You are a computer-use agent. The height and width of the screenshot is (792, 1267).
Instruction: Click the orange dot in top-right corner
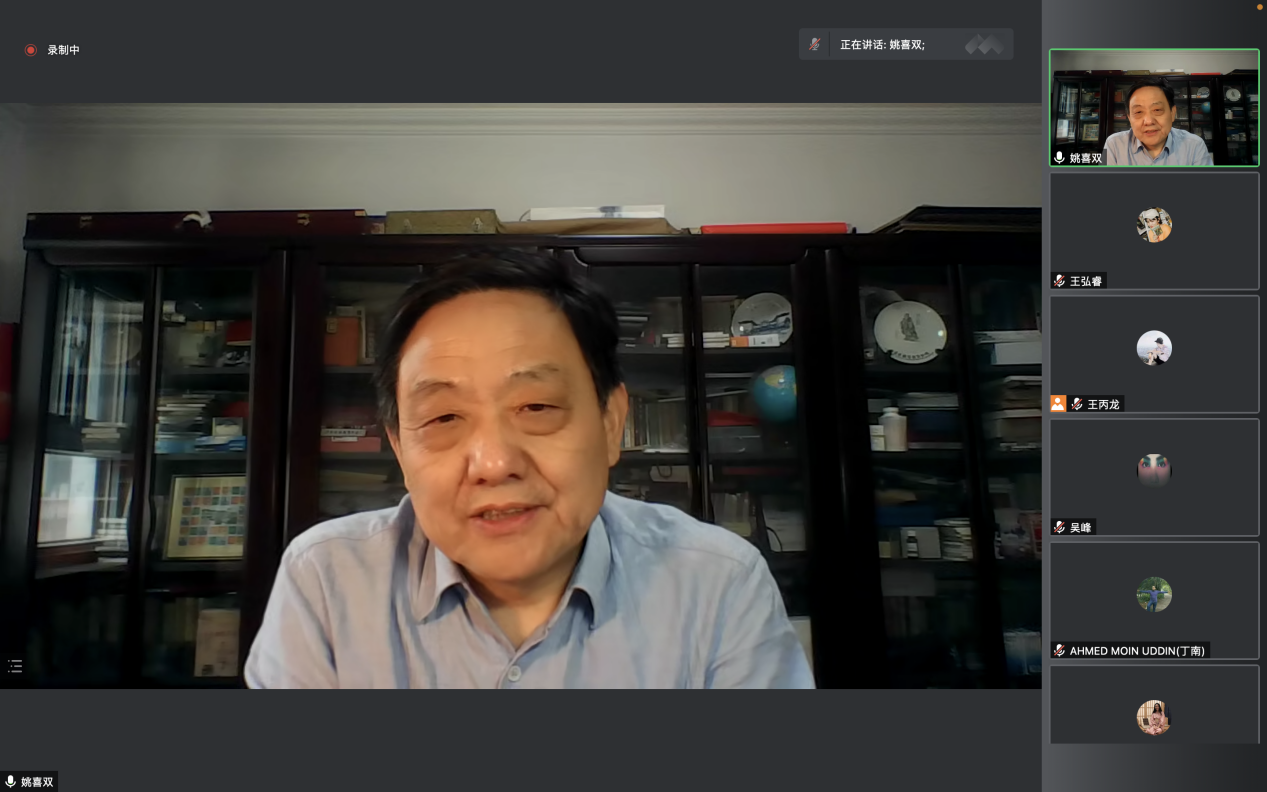pos(1259,7)
